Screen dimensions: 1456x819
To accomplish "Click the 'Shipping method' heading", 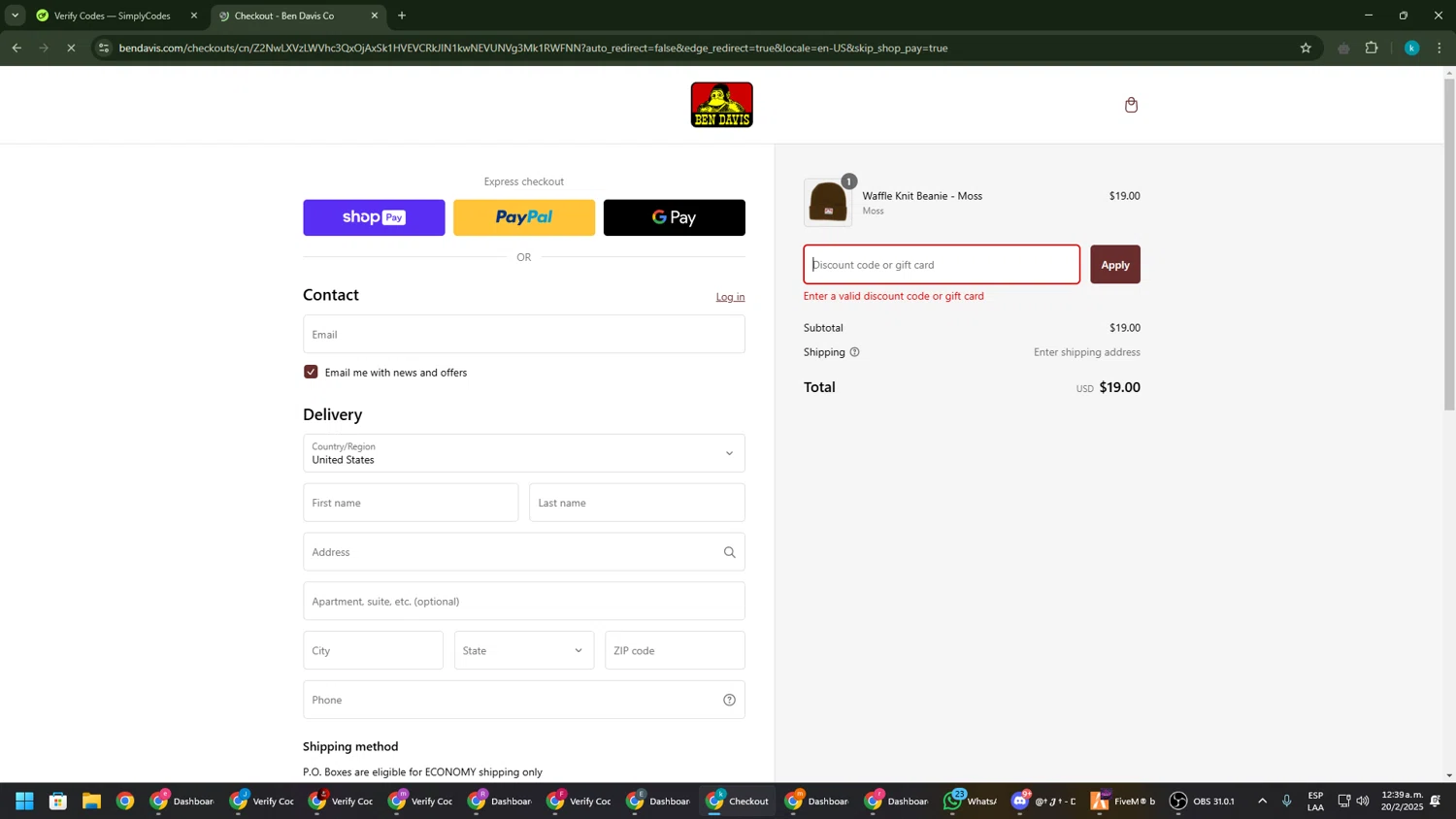I will [x=350, y=746].
